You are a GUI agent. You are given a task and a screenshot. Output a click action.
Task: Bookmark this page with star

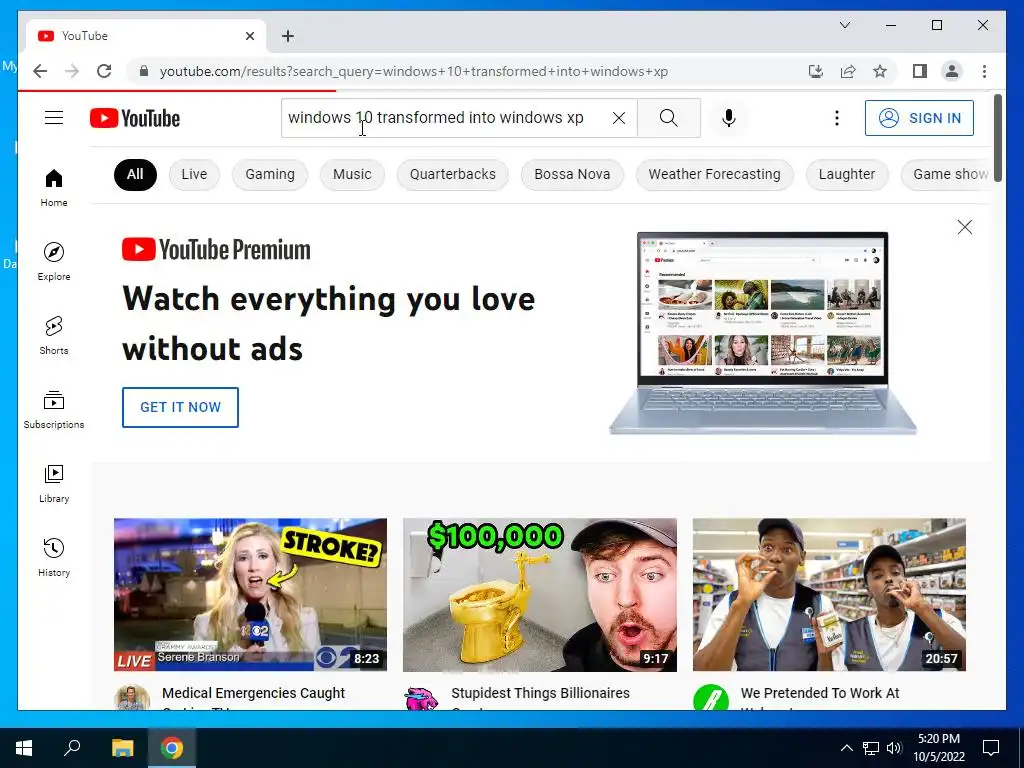click(x=880, y=71)
